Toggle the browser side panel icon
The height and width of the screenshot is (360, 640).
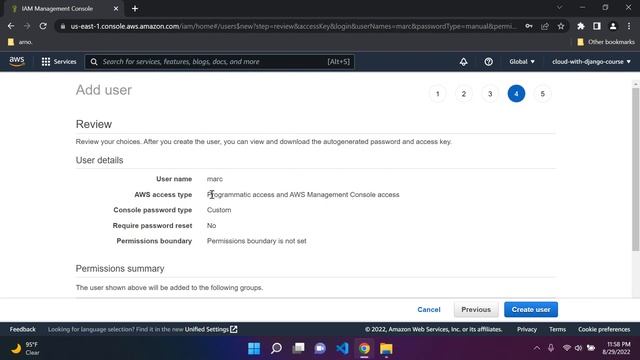tap(597, 26)
